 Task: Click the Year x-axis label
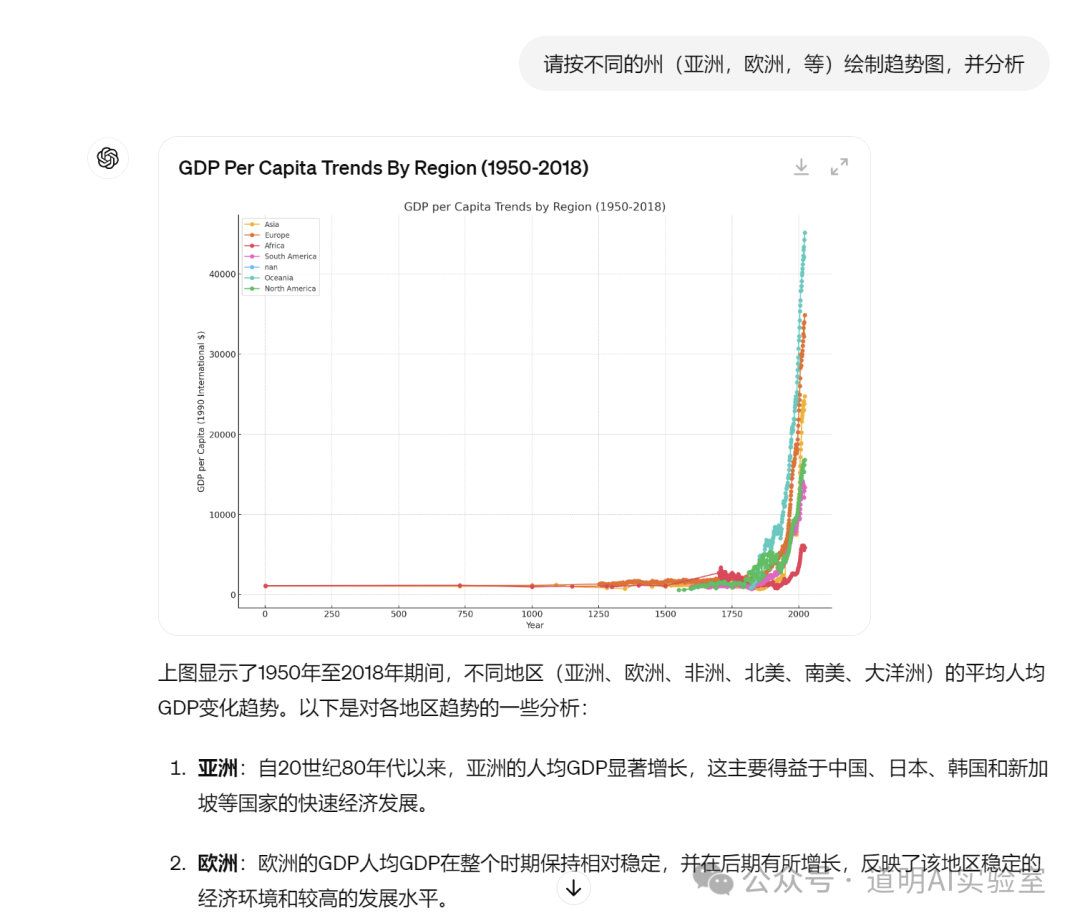click(x=535, y=626)
